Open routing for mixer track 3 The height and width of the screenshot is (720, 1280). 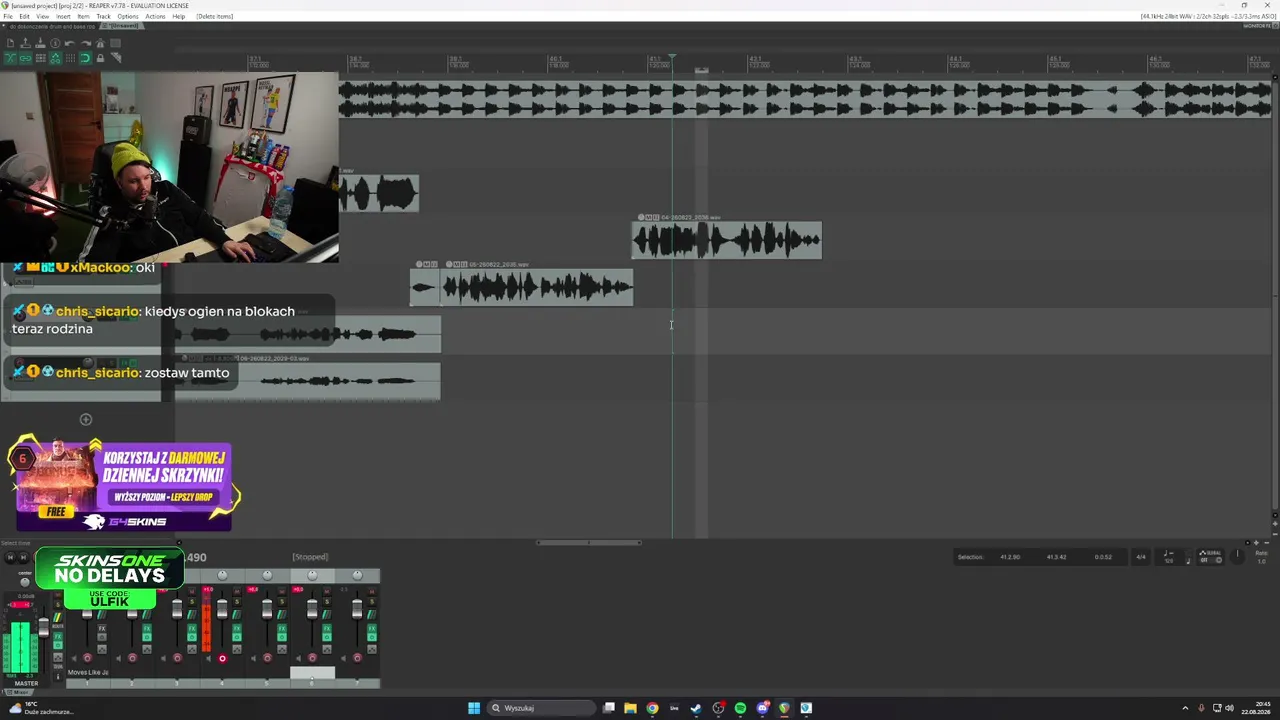[191, 615]
